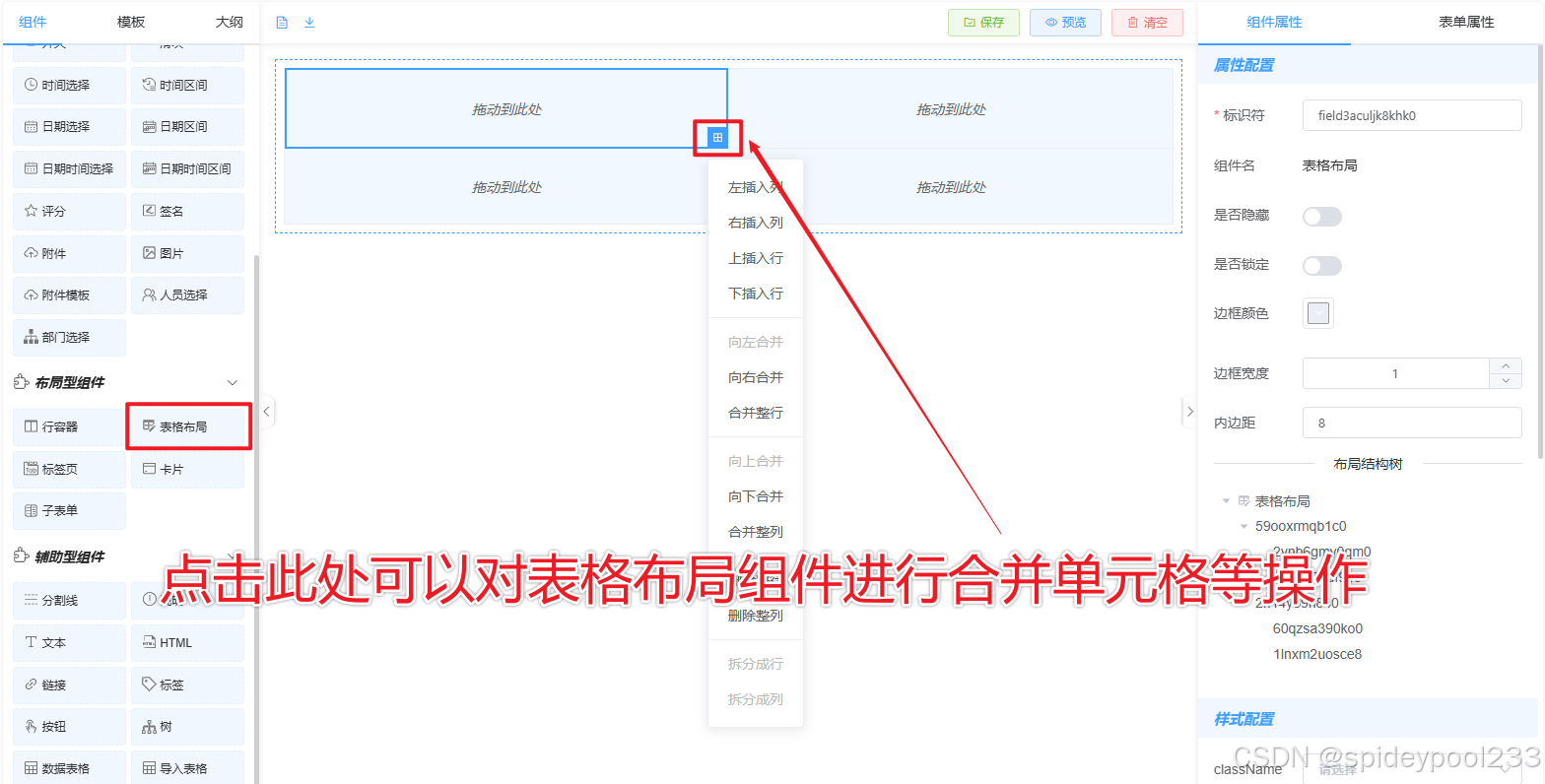The height and width of the screenshot is (784, 1545).
Task: Click the download icon in top toolbar
Action: [309, 23]
